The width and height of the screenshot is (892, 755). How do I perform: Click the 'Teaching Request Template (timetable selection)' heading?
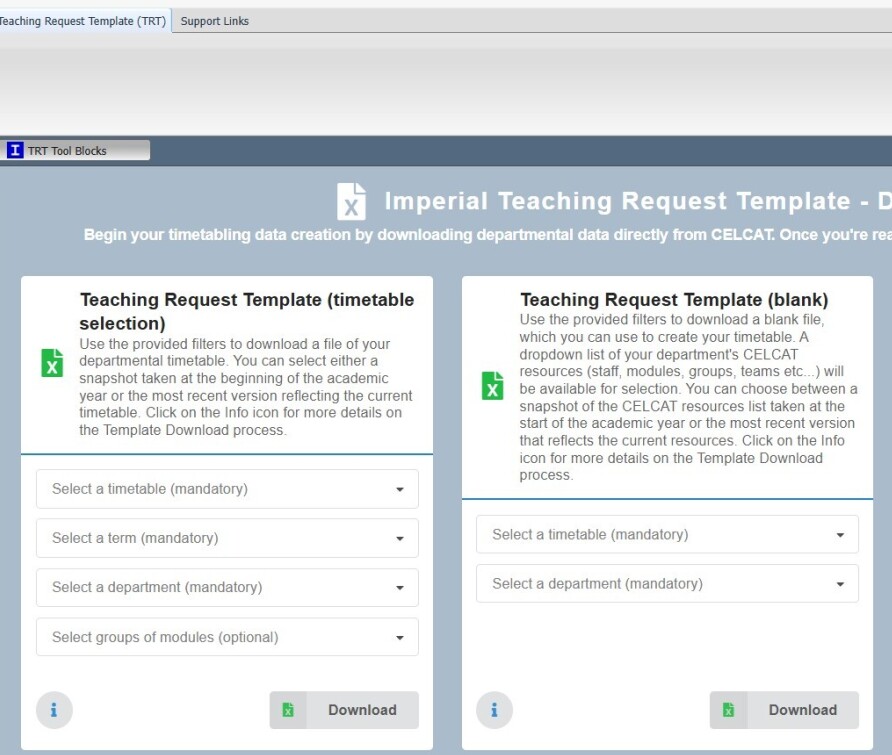(246, 311)
